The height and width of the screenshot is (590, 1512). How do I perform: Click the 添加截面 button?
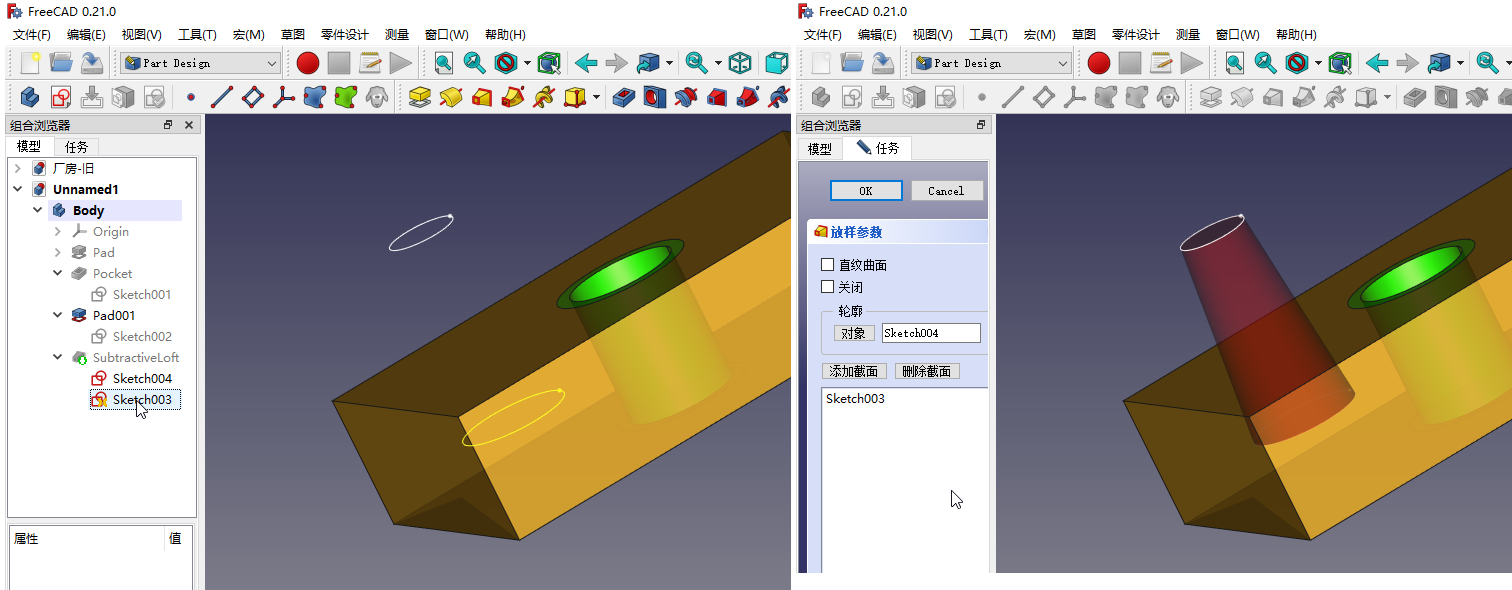854,371
